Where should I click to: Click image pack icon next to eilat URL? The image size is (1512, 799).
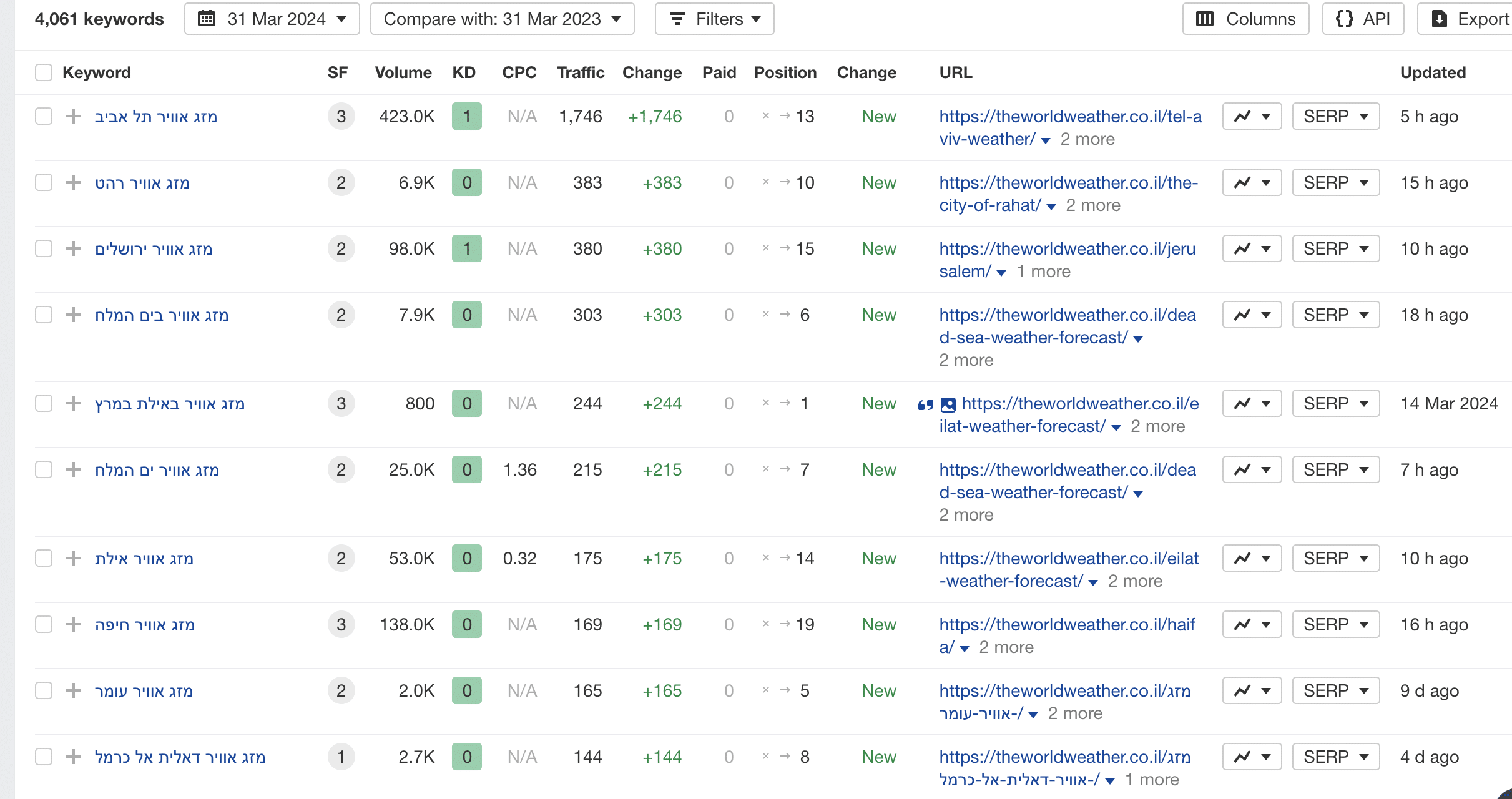pyautogui.click(x=948, y=405)
